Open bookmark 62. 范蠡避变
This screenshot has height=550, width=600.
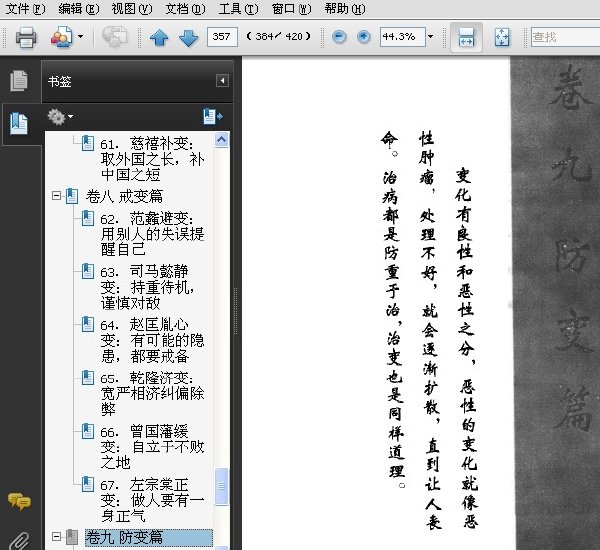click(x=152, y=233)
